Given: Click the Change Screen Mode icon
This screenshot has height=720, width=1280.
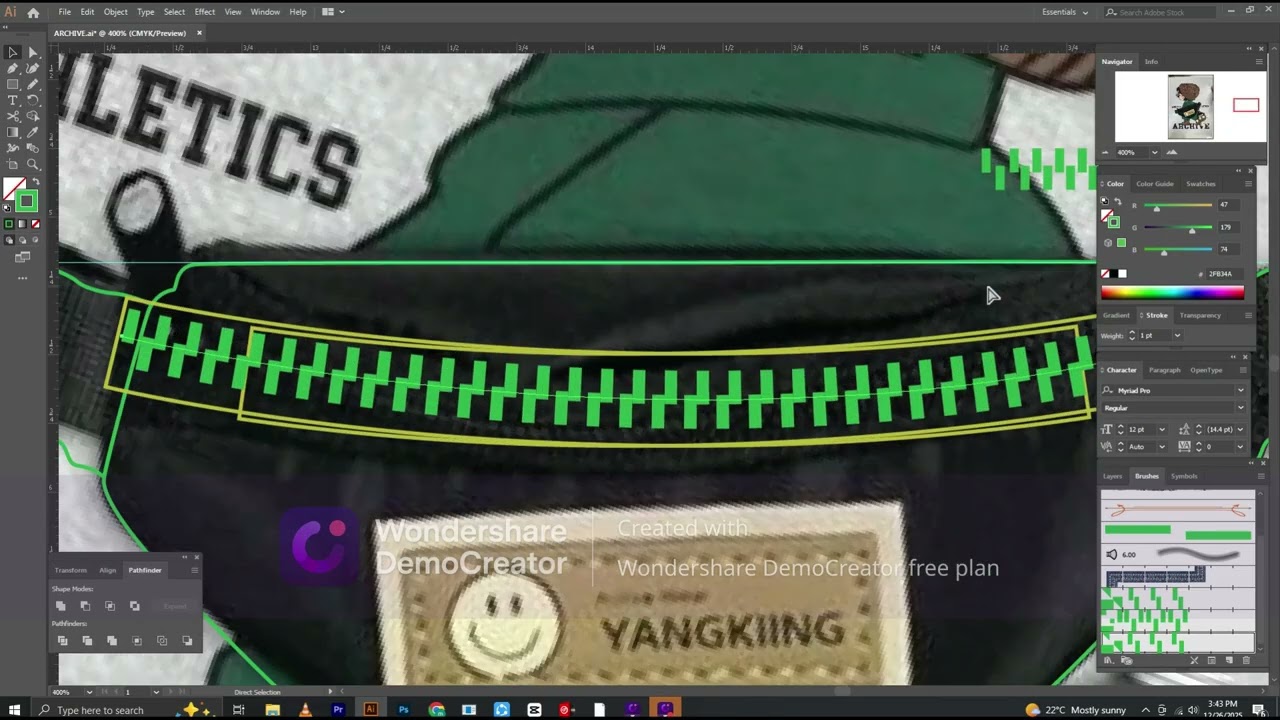Looking at the screenshot, I should click(x=22, y=257).
